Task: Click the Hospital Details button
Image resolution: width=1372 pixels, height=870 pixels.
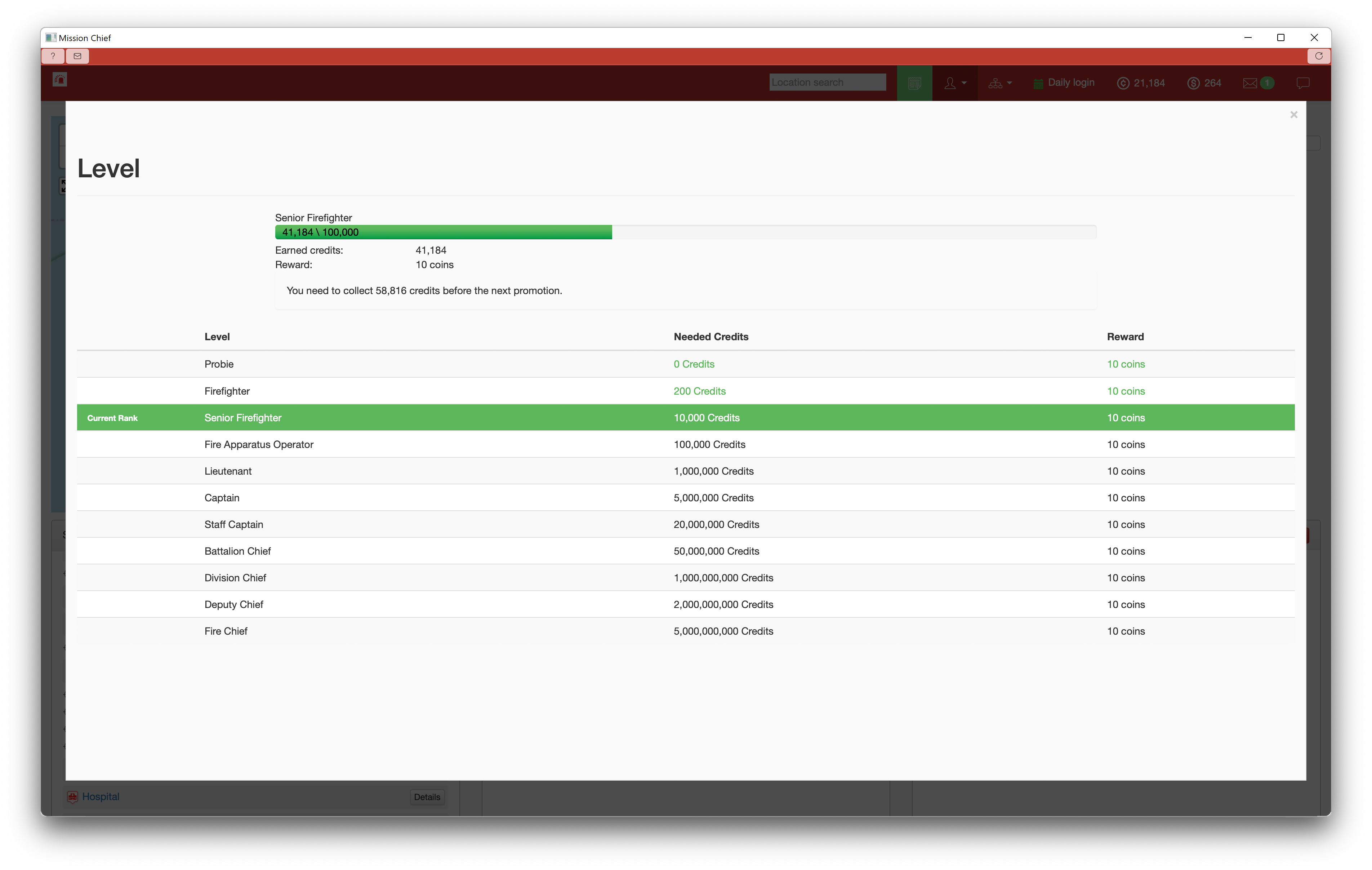Action: pos(427,797)
